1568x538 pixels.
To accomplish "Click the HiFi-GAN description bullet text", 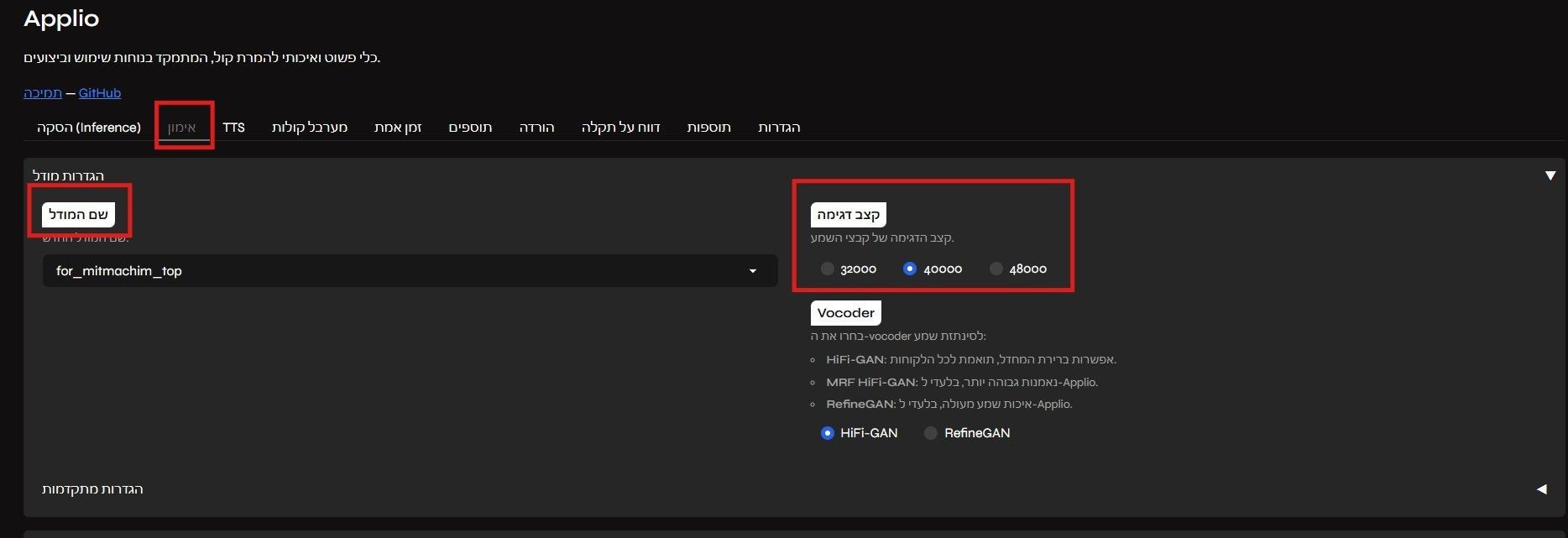I will click(x=971, y=359).
